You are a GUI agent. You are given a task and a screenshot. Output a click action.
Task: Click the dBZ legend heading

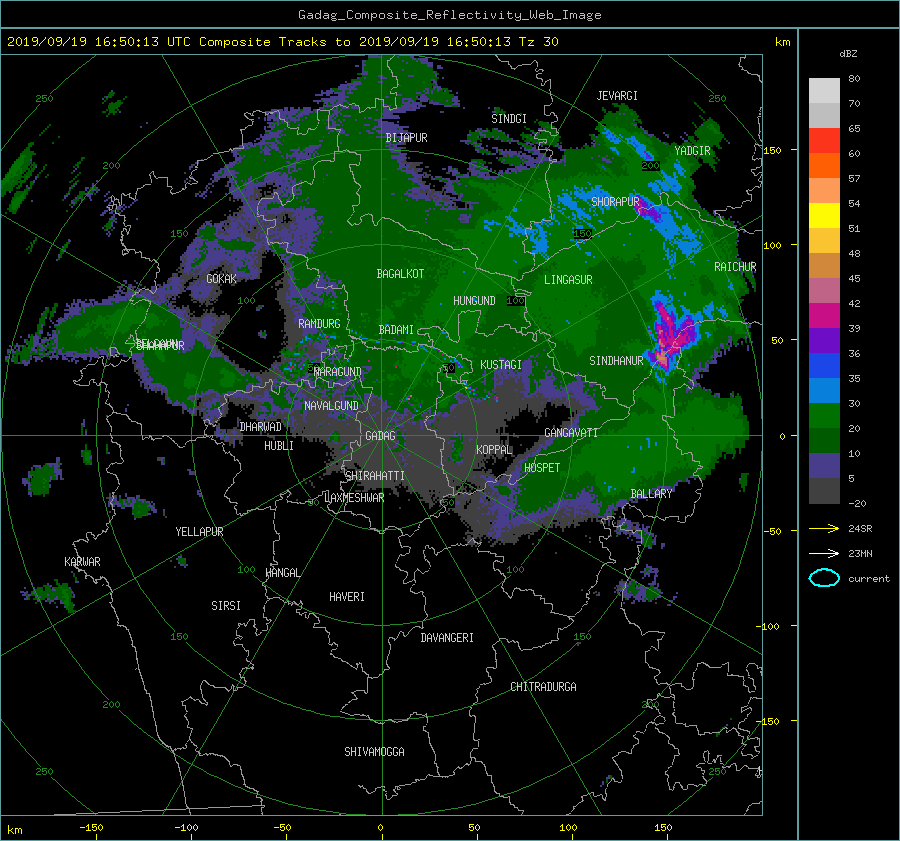coord(848,53)
